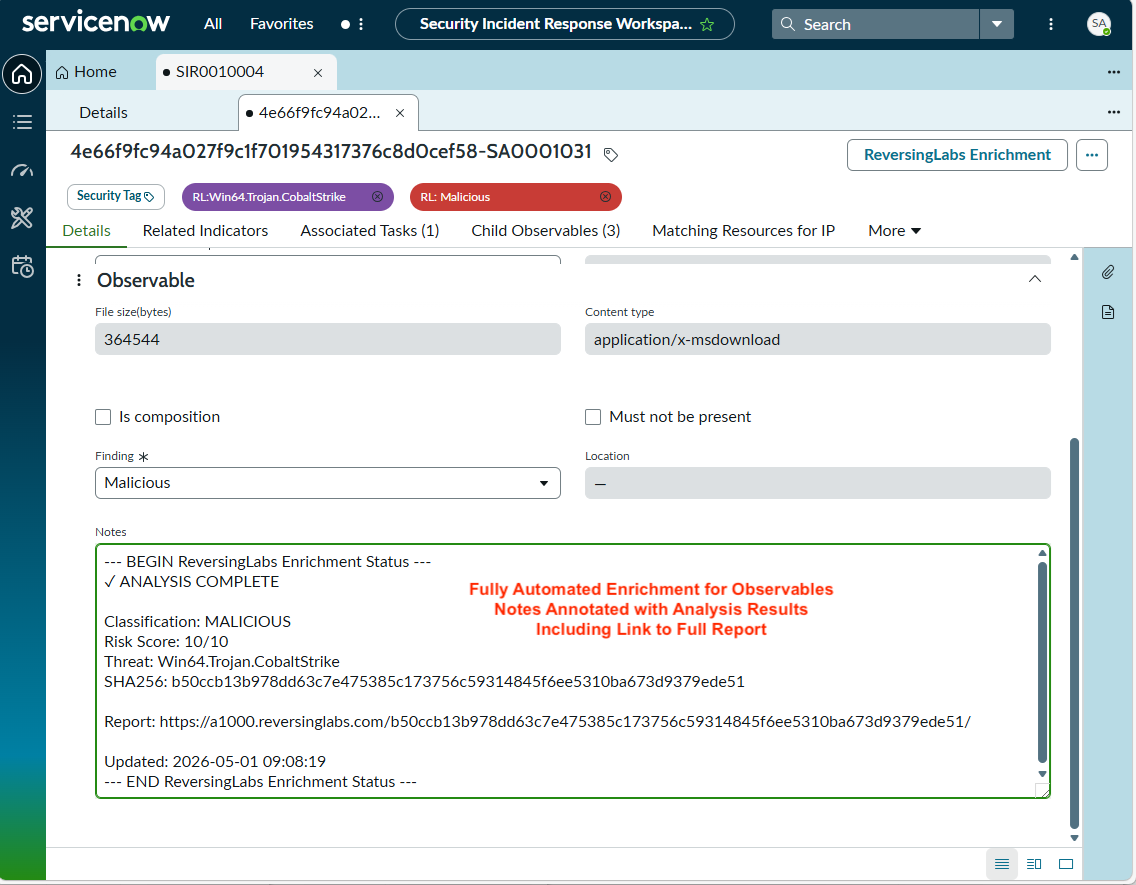The height and width of the screenshot is (885, 1136).
Task: Click the tag icon beside the record title
Action: (x=611, y=154)
